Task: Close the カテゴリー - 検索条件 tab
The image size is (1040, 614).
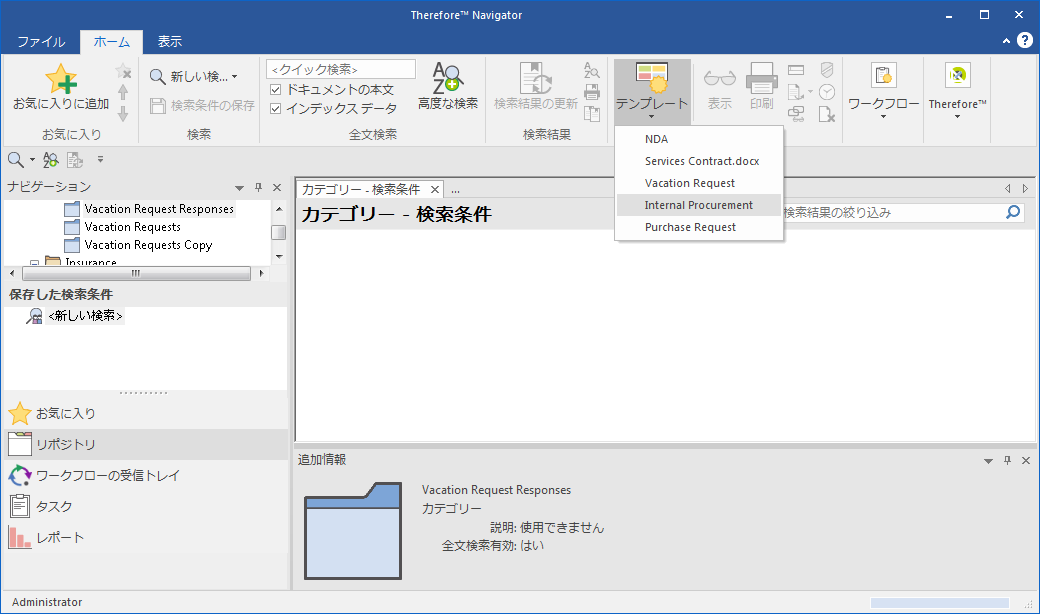Action: tap(435, 190)
